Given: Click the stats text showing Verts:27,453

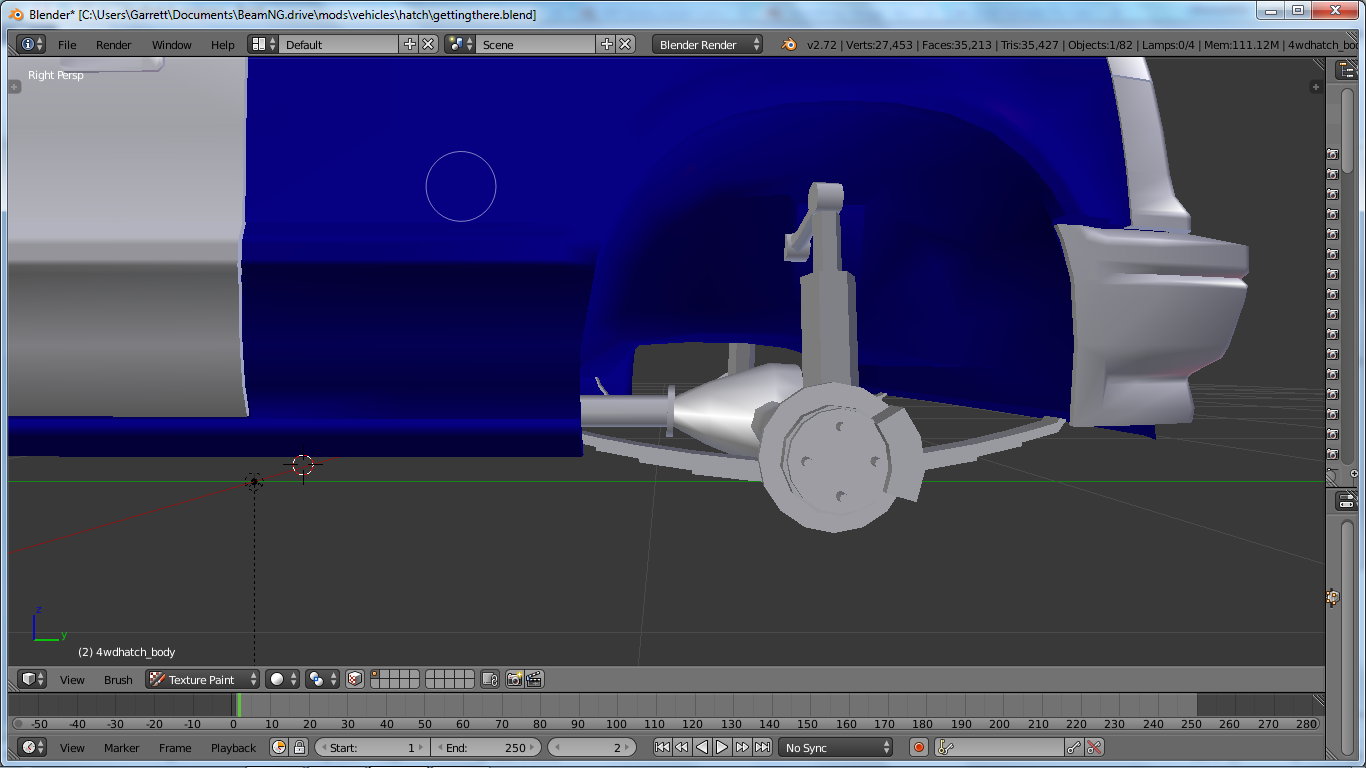Looking at the screenshot, I should pyautogui.click(x=878, y=45).
